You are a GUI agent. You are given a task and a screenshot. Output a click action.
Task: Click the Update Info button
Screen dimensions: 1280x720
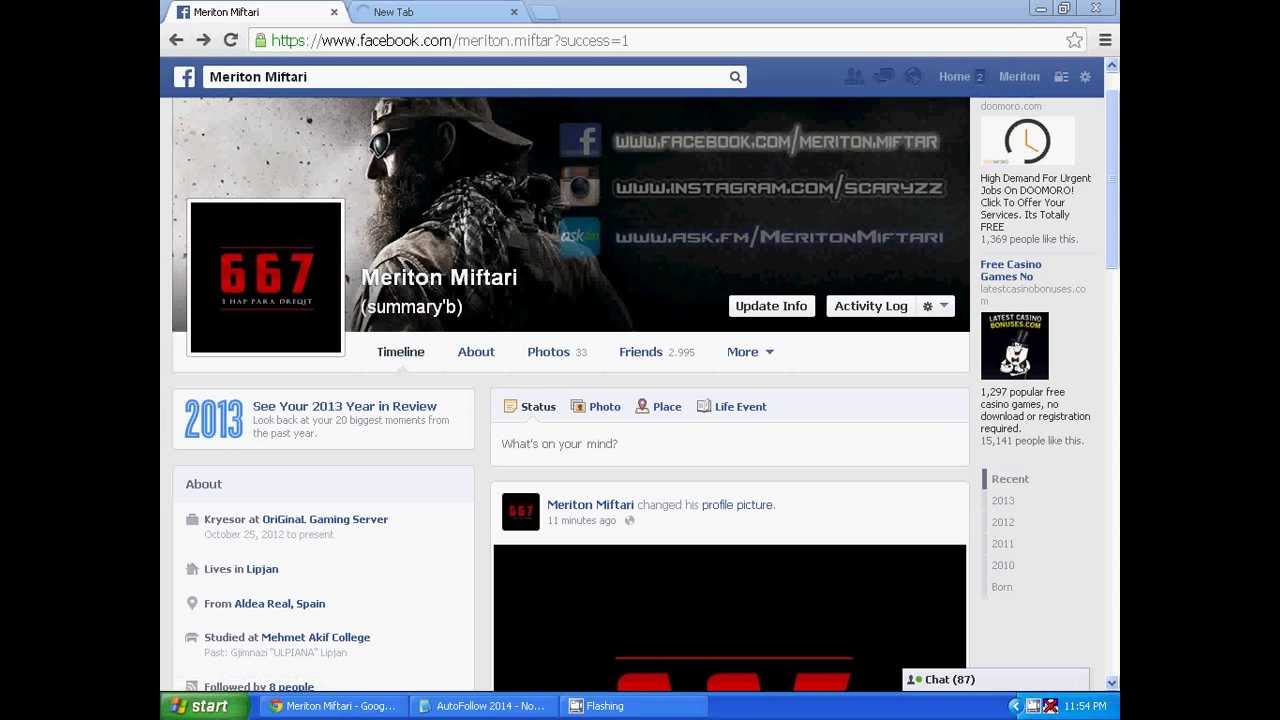coord(771,306)
